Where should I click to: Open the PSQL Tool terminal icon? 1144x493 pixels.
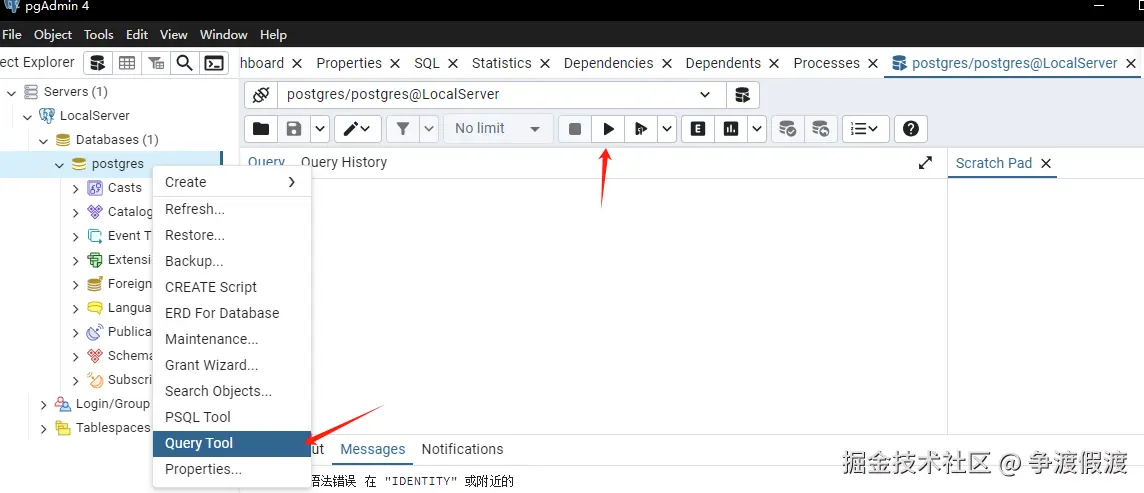pyautogui.click(x=214, y=63)
